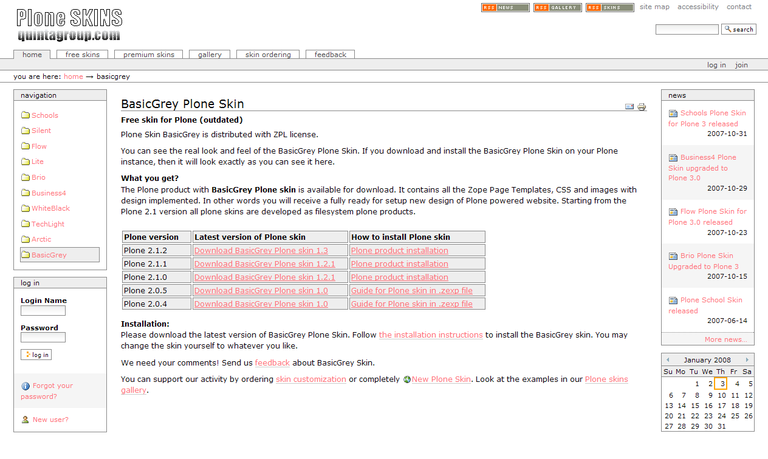Focus the site search text box
768x459 pixels.
point(686,30)
